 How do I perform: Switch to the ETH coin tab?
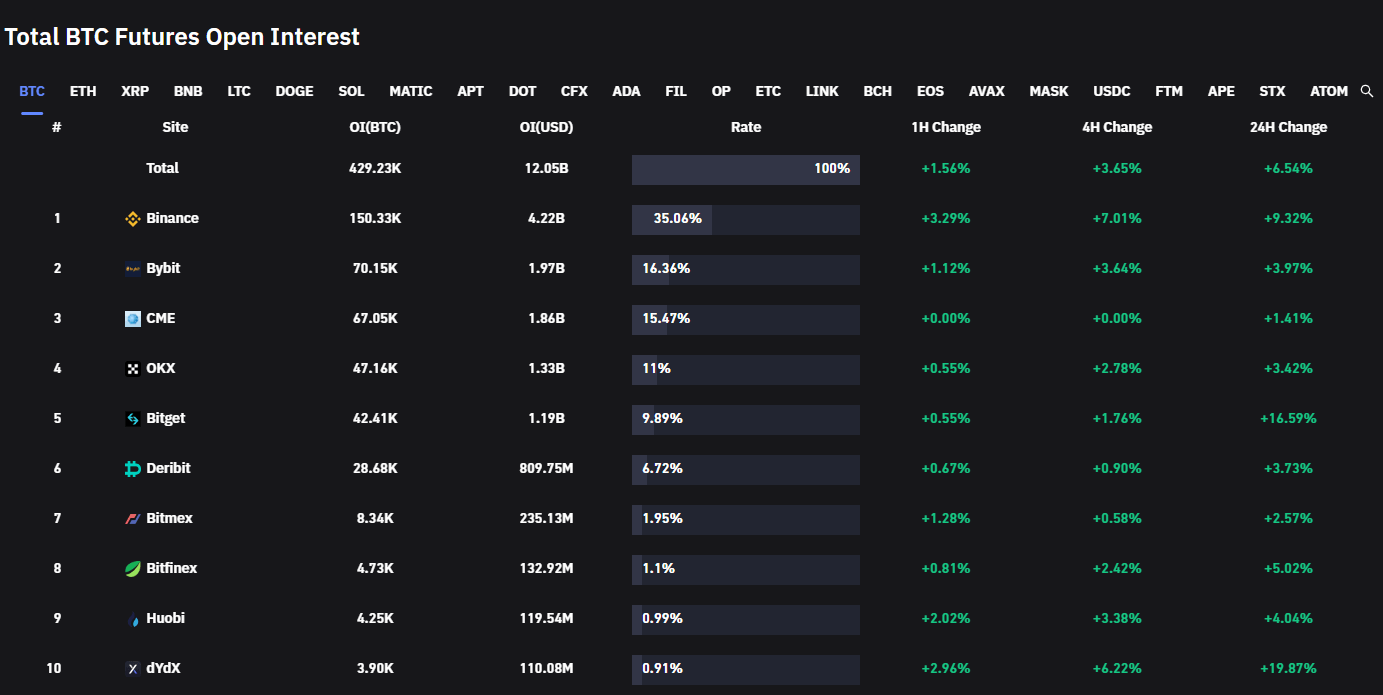[83, 91]
